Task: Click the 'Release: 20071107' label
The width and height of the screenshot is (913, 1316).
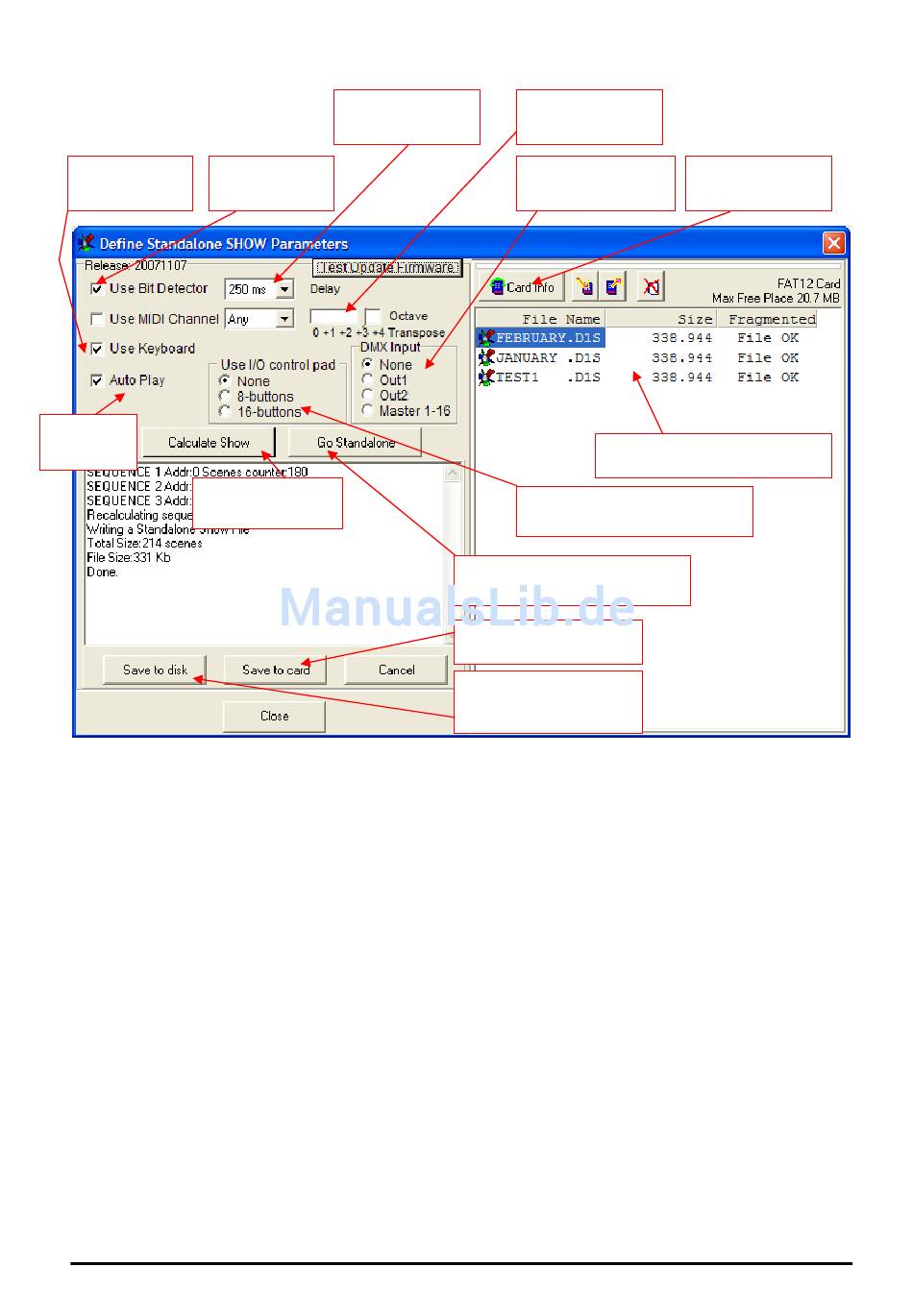Action: [x=136, y=265]
